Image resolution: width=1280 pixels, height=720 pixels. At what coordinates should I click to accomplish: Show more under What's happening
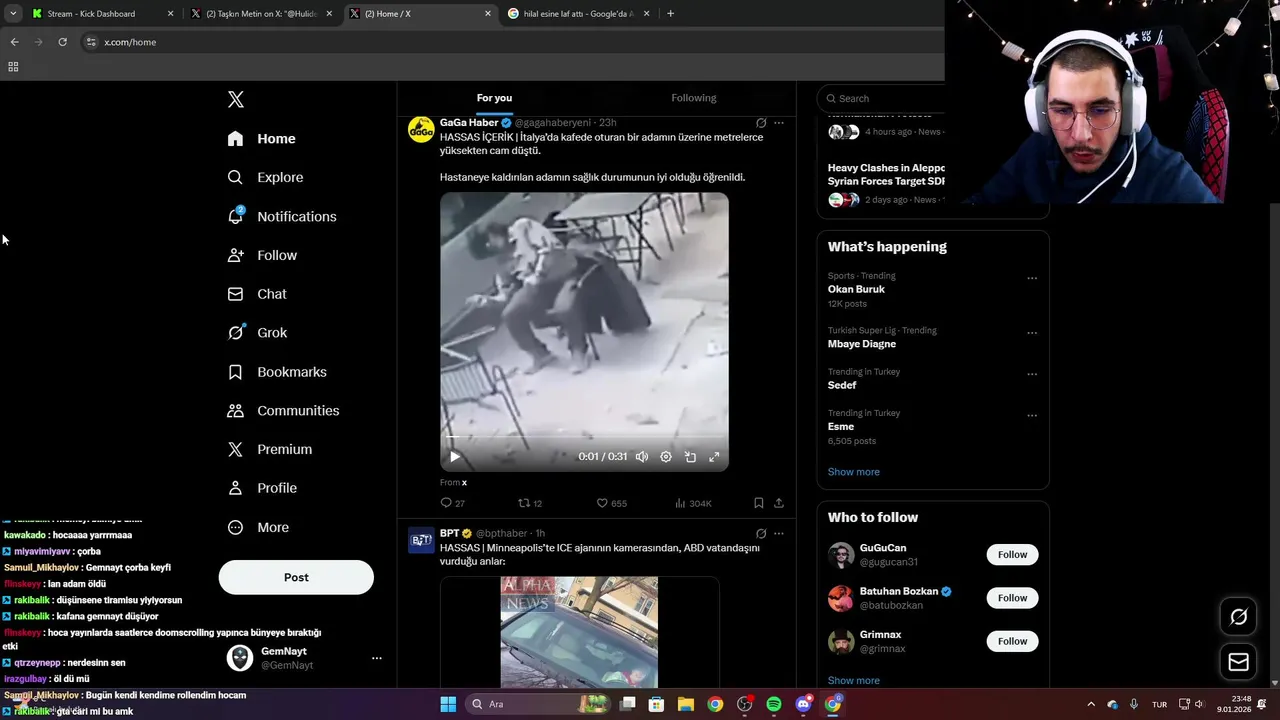tap(854, 472)
